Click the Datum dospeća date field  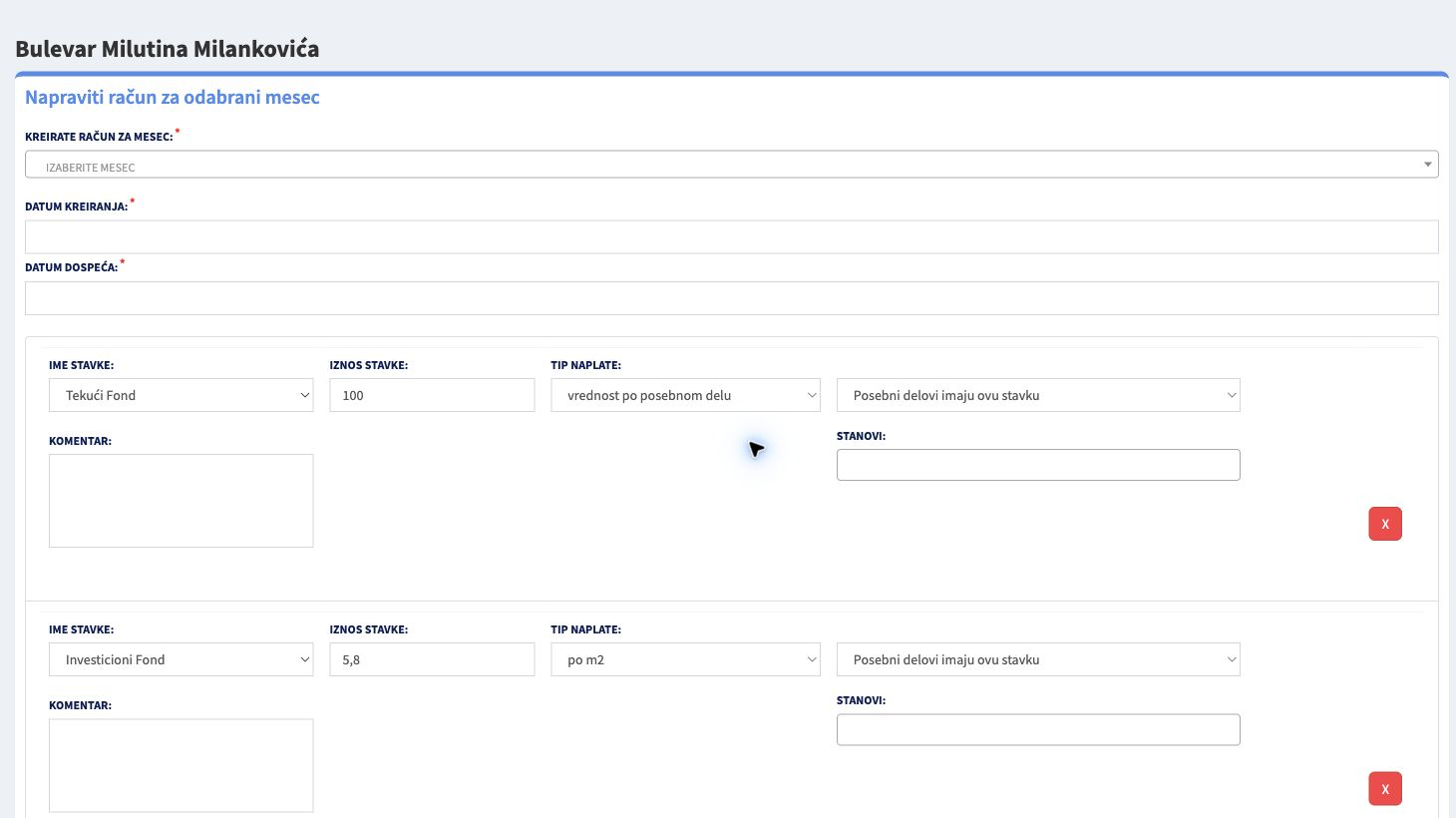pos(731,298)
